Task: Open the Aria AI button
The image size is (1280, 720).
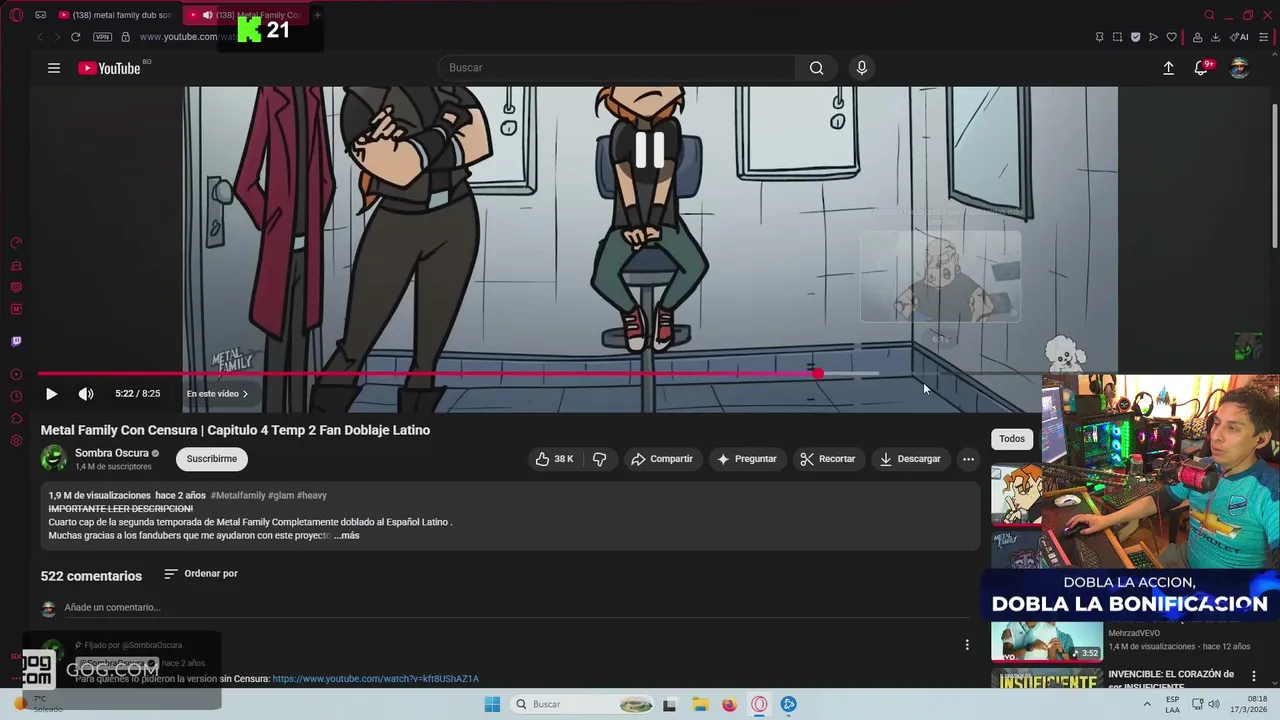Action: pos(1240,37)
